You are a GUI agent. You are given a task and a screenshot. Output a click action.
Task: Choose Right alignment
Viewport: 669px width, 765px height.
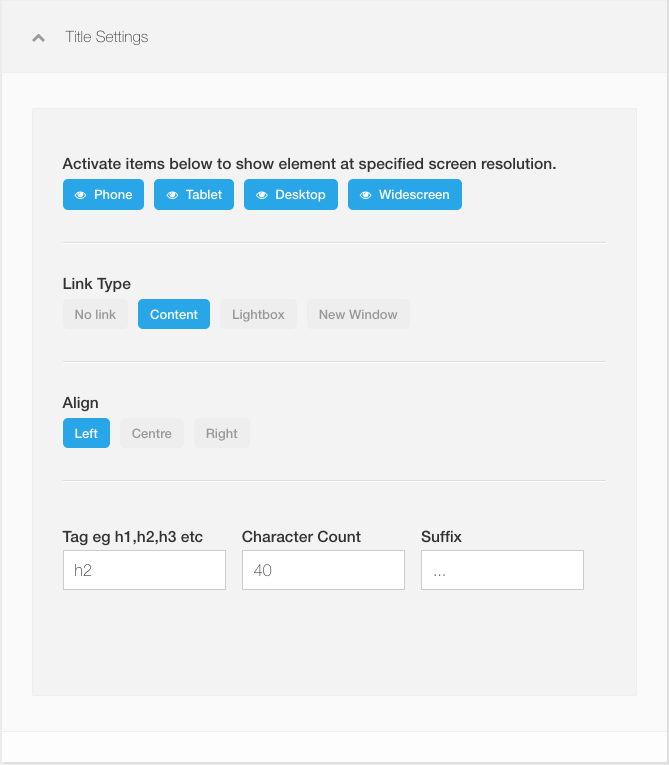click(x=222, y=433)
